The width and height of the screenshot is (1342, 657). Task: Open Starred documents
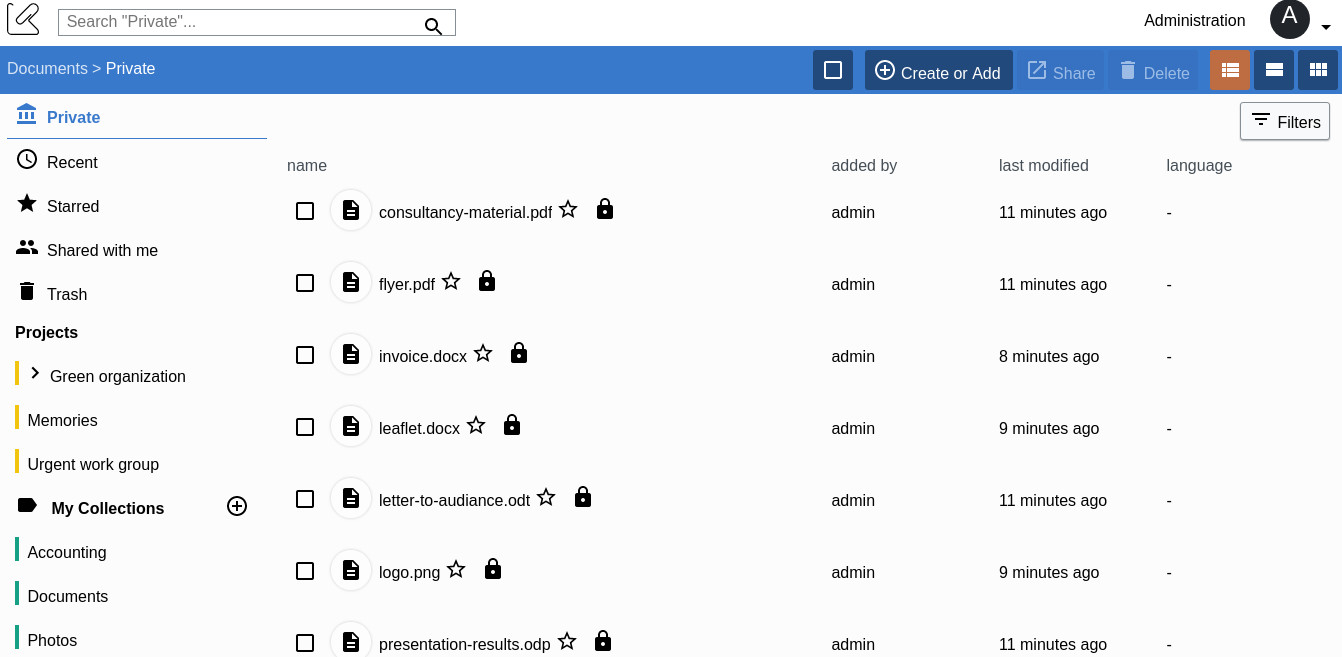[x=73, y=206]
